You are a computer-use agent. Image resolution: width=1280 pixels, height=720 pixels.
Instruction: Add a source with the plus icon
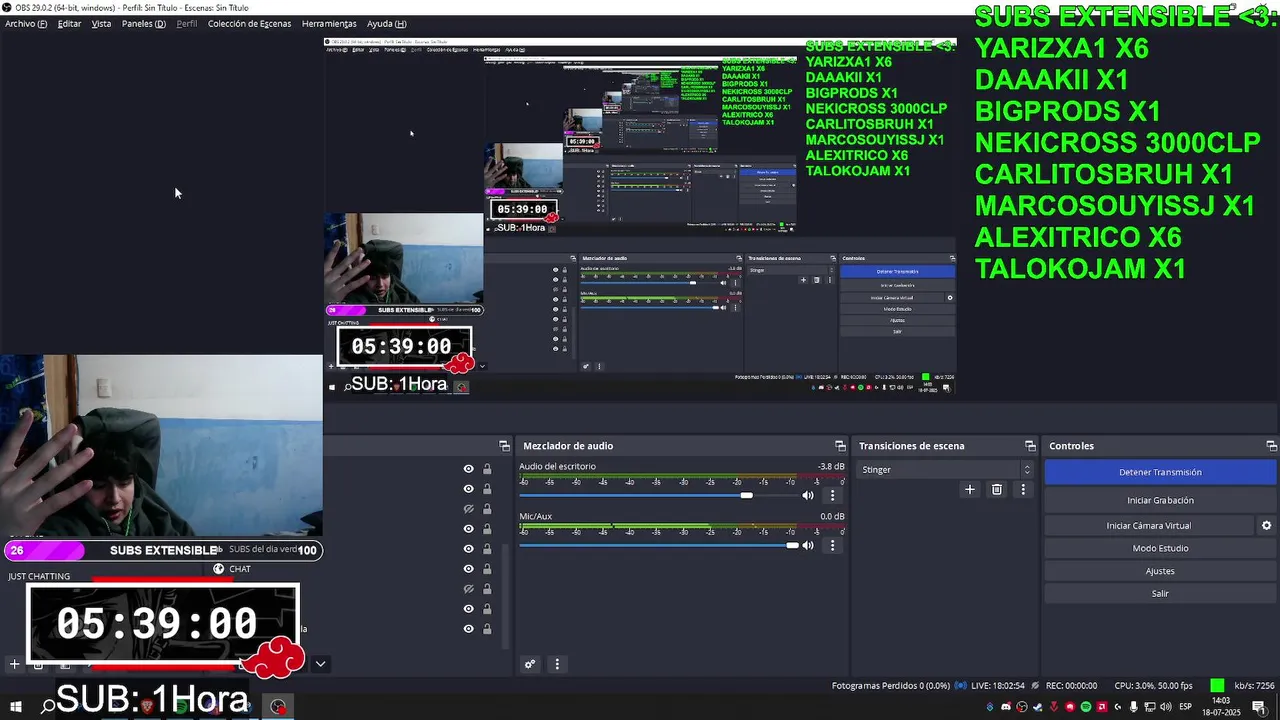click(x=15, y=663)
